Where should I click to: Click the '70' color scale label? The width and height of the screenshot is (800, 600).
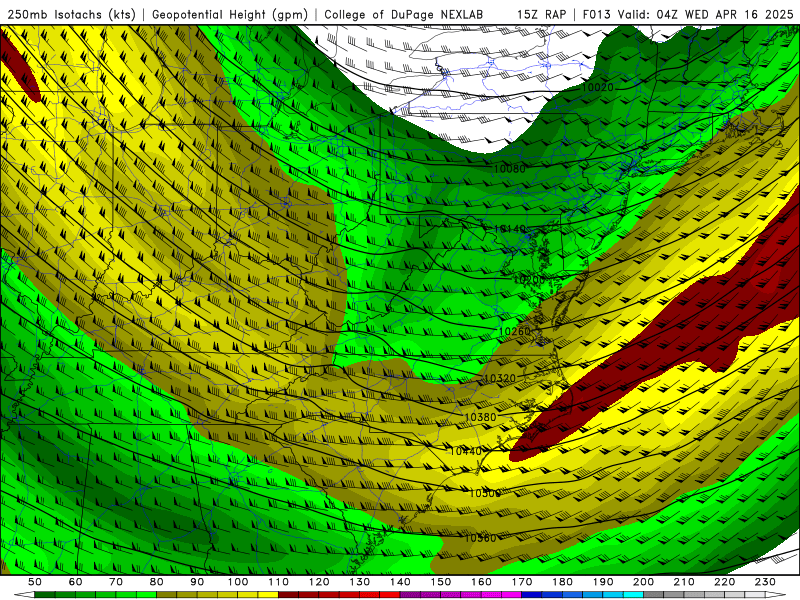(x=116, y=582)
